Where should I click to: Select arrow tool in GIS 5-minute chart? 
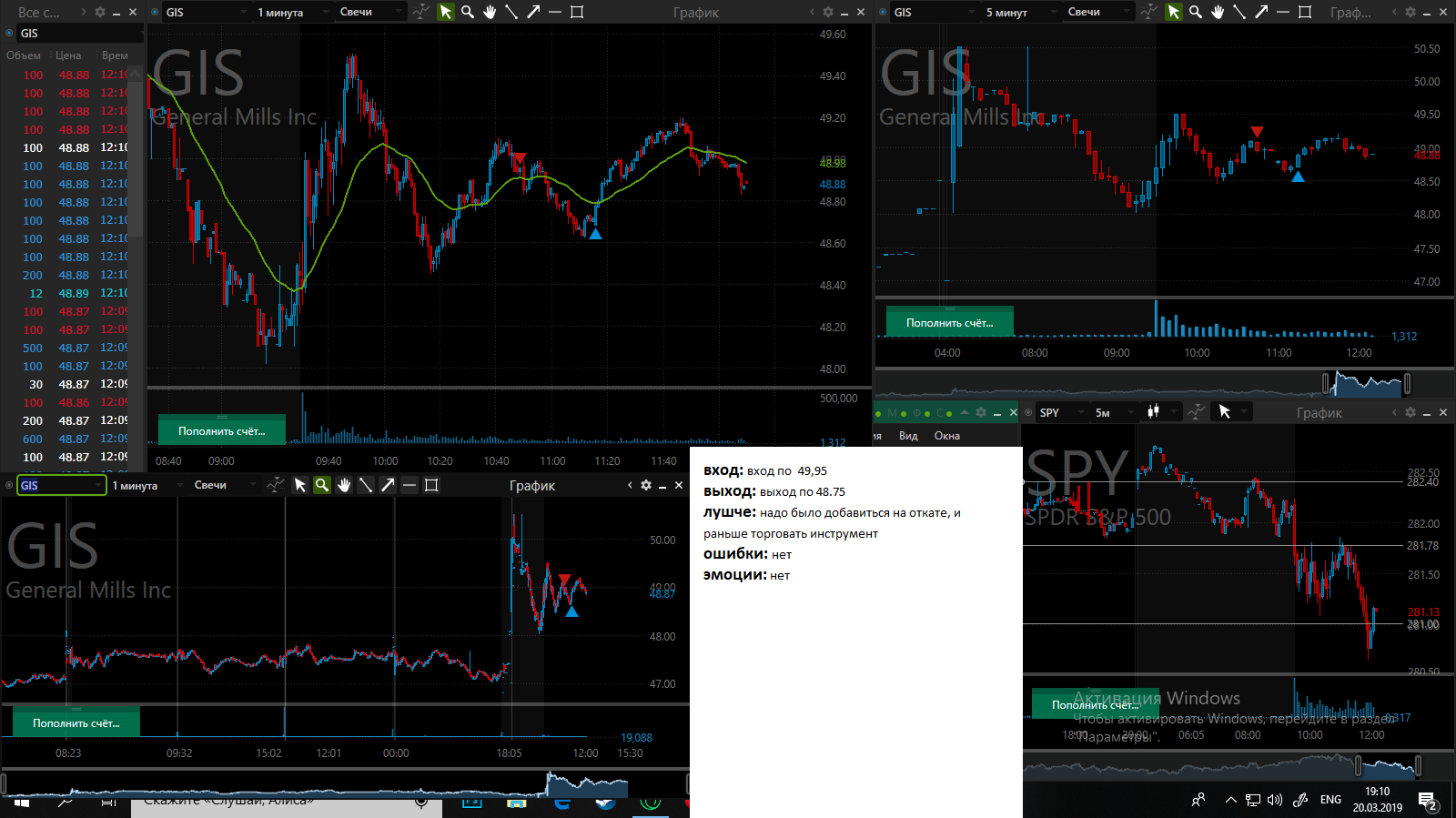coord(1261,12)
